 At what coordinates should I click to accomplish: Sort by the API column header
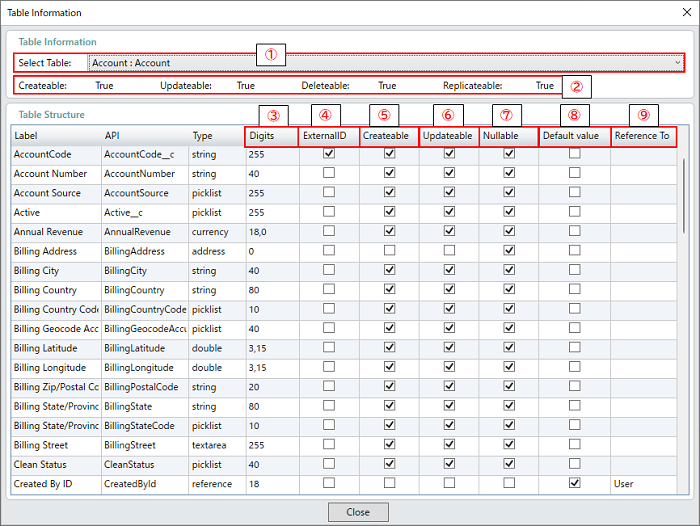pos(145,136)
